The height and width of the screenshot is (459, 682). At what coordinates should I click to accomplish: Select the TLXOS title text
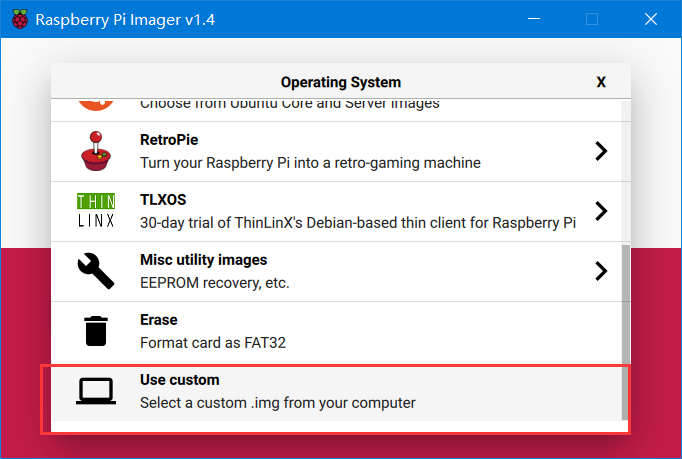(163, 200)
